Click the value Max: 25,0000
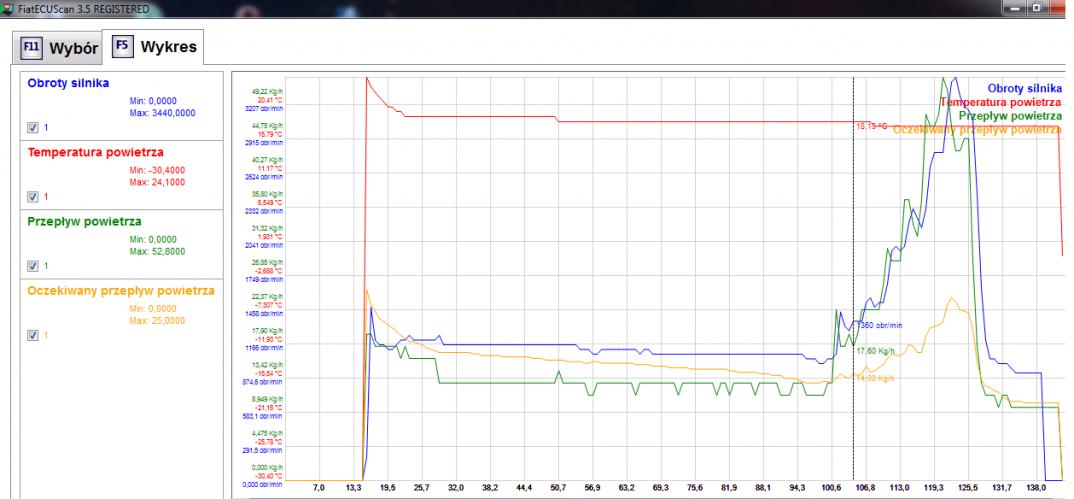Screen dimensions: 1074x499 pyautogui.click(x=157, y=320)
